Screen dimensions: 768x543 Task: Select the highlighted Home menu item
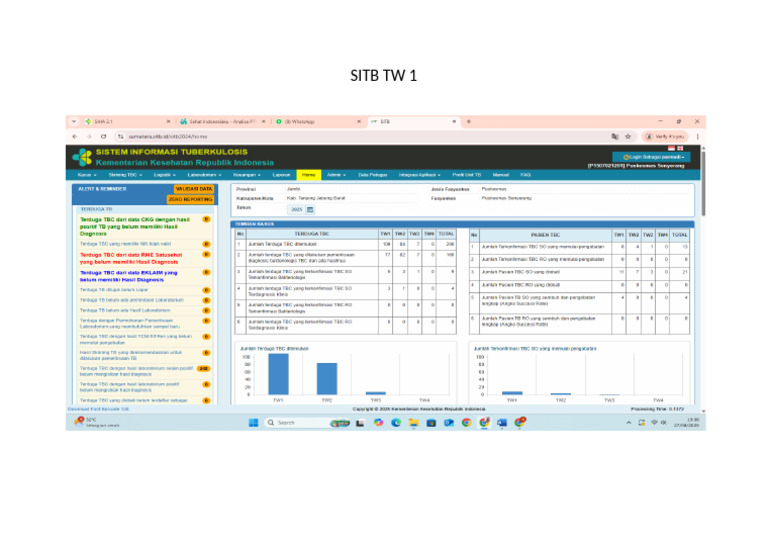[309, 175]
